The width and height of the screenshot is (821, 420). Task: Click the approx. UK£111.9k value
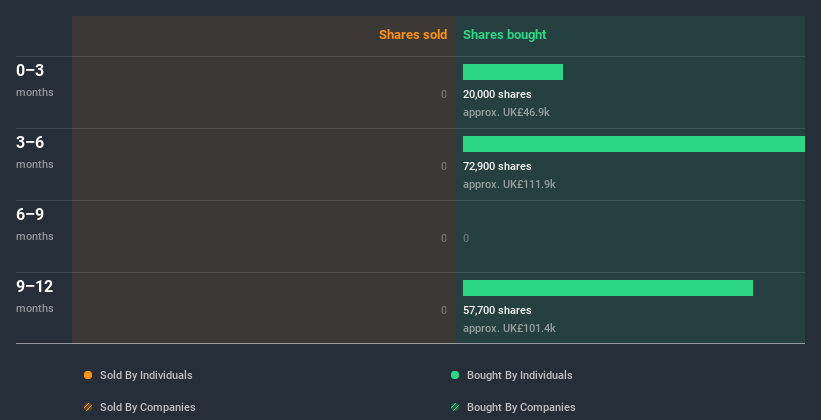click(509, 184)
